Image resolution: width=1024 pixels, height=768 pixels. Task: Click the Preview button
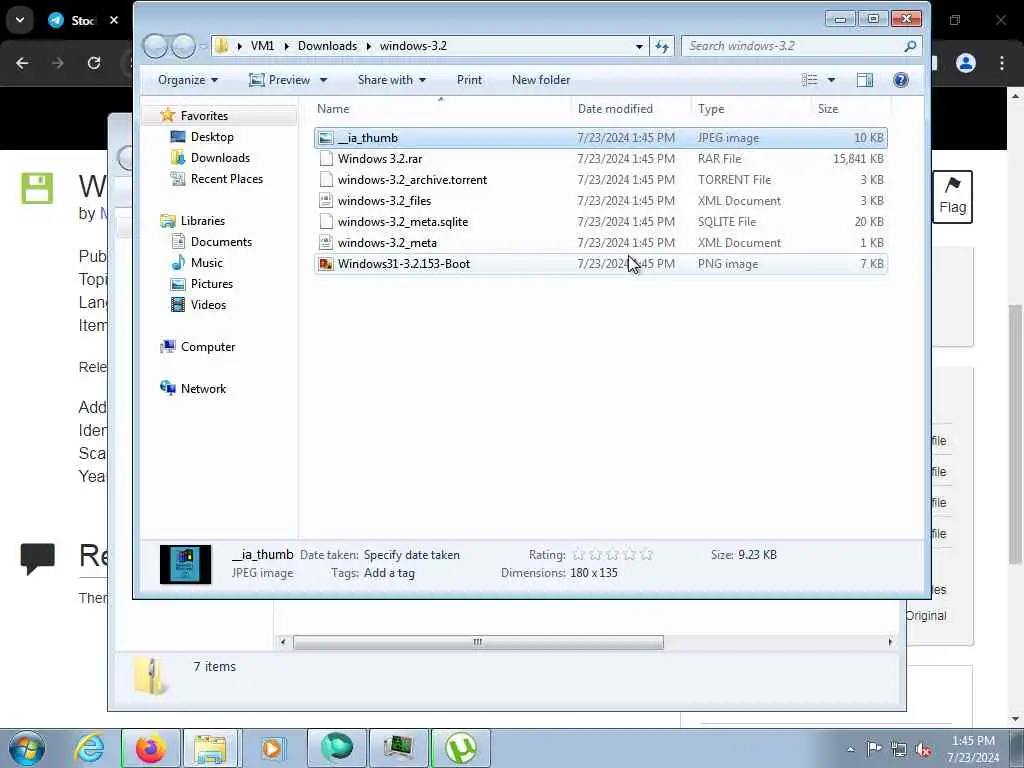[x=280, y=80]
